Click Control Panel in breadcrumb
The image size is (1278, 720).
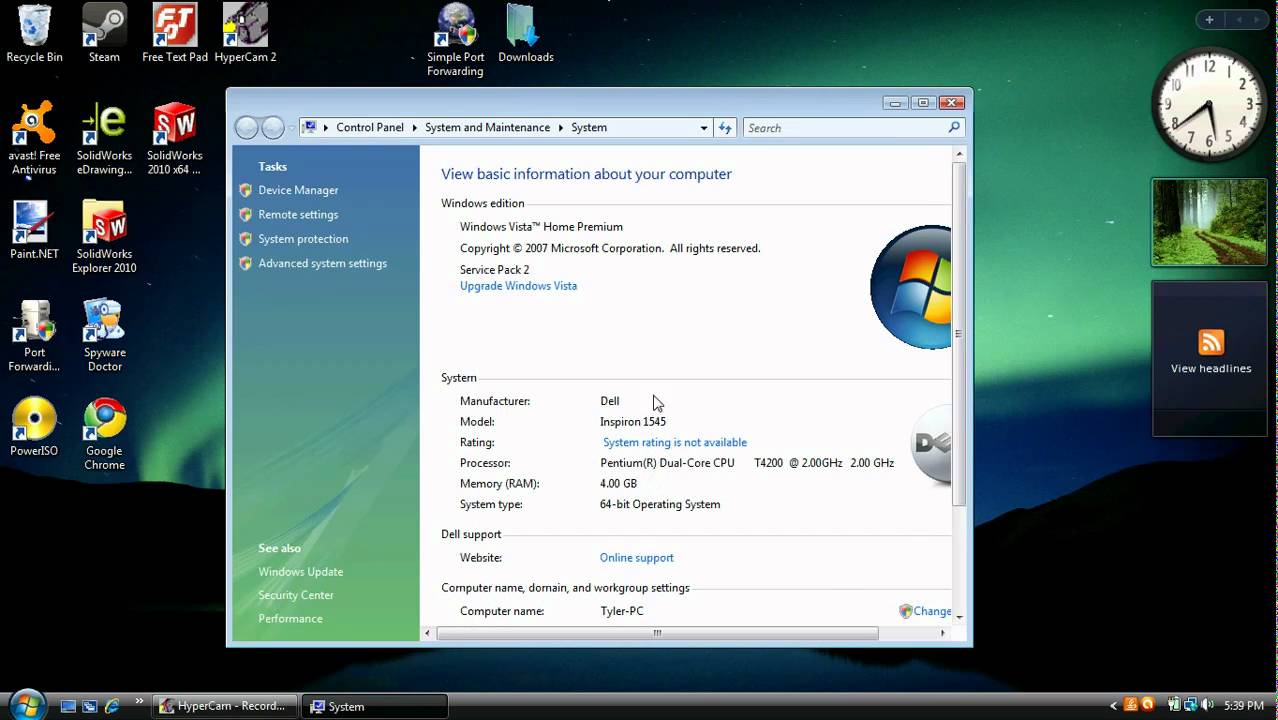(x=370, y=127)
